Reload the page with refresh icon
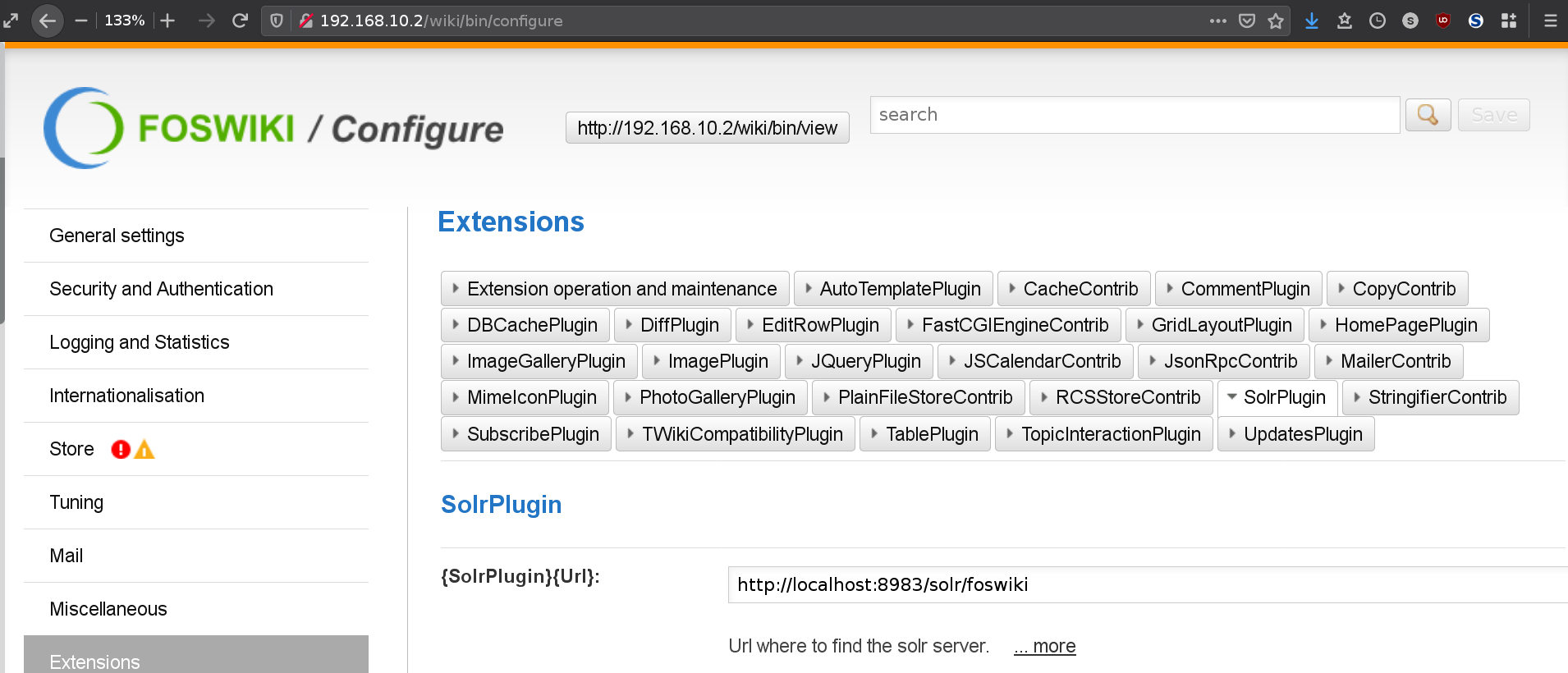This screenshot has width=1568, height=673. coord(240,21)
